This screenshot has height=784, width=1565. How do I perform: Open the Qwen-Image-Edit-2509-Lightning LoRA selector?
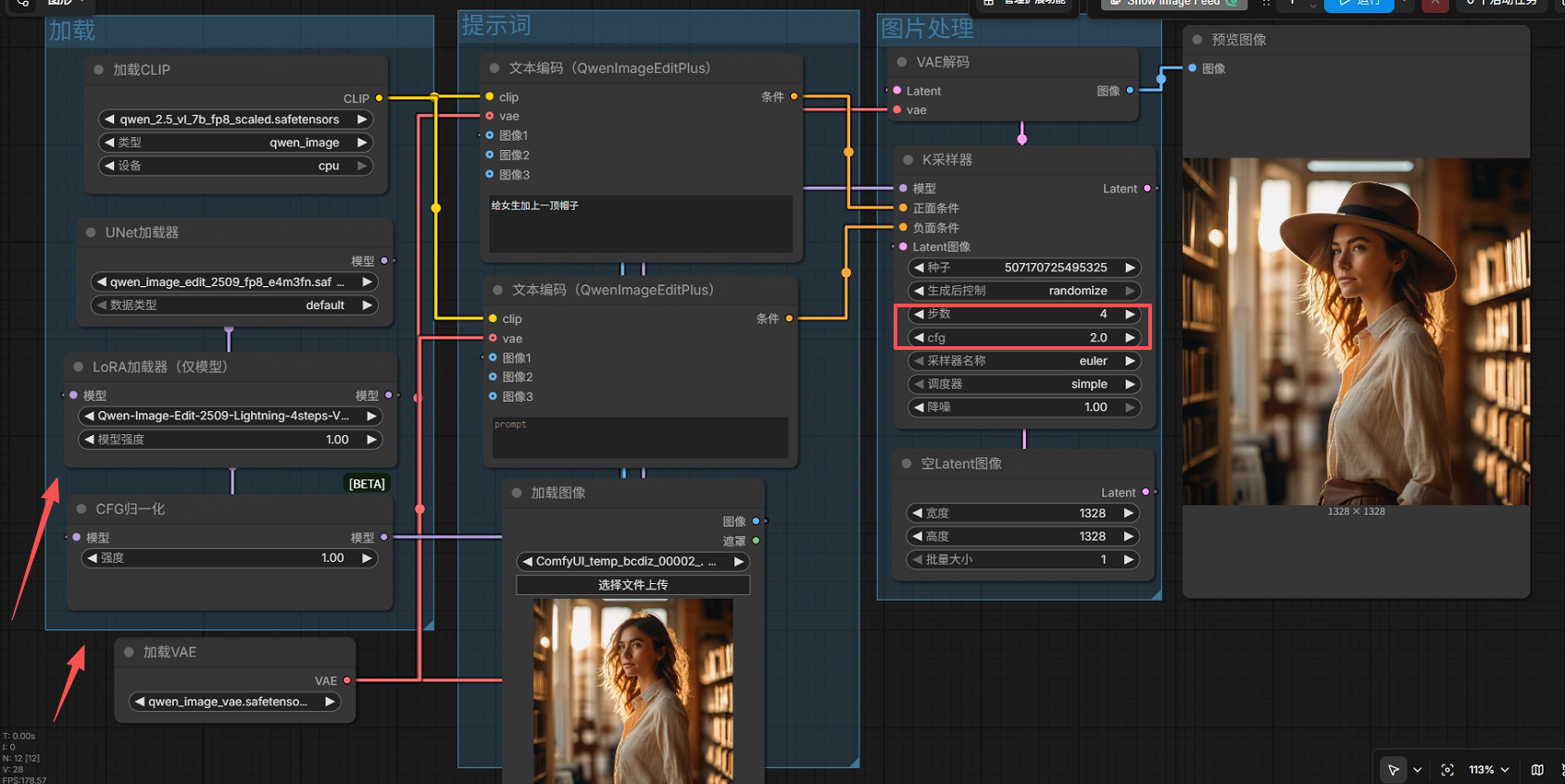231,416
